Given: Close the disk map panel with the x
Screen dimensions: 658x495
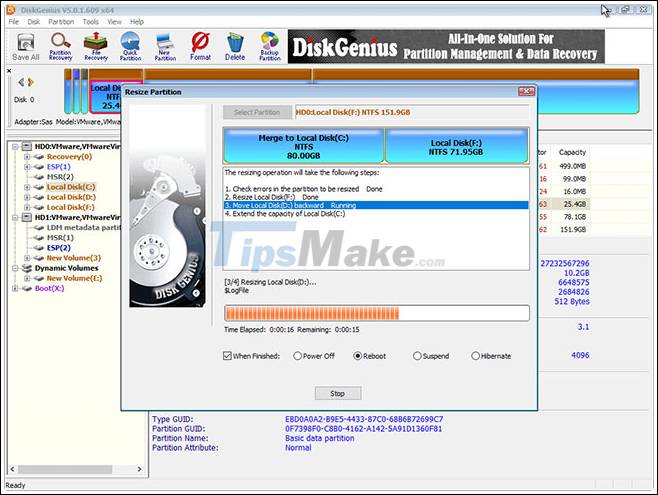Looking at the screenshot, I should click(9, 71).
